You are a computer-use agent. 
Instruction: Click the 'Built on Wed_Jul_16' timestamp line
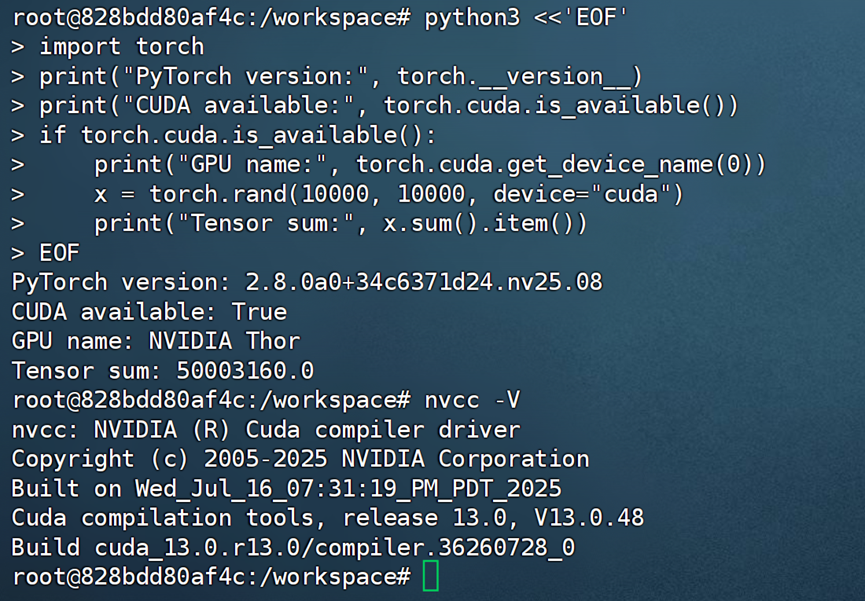point(286,489)
